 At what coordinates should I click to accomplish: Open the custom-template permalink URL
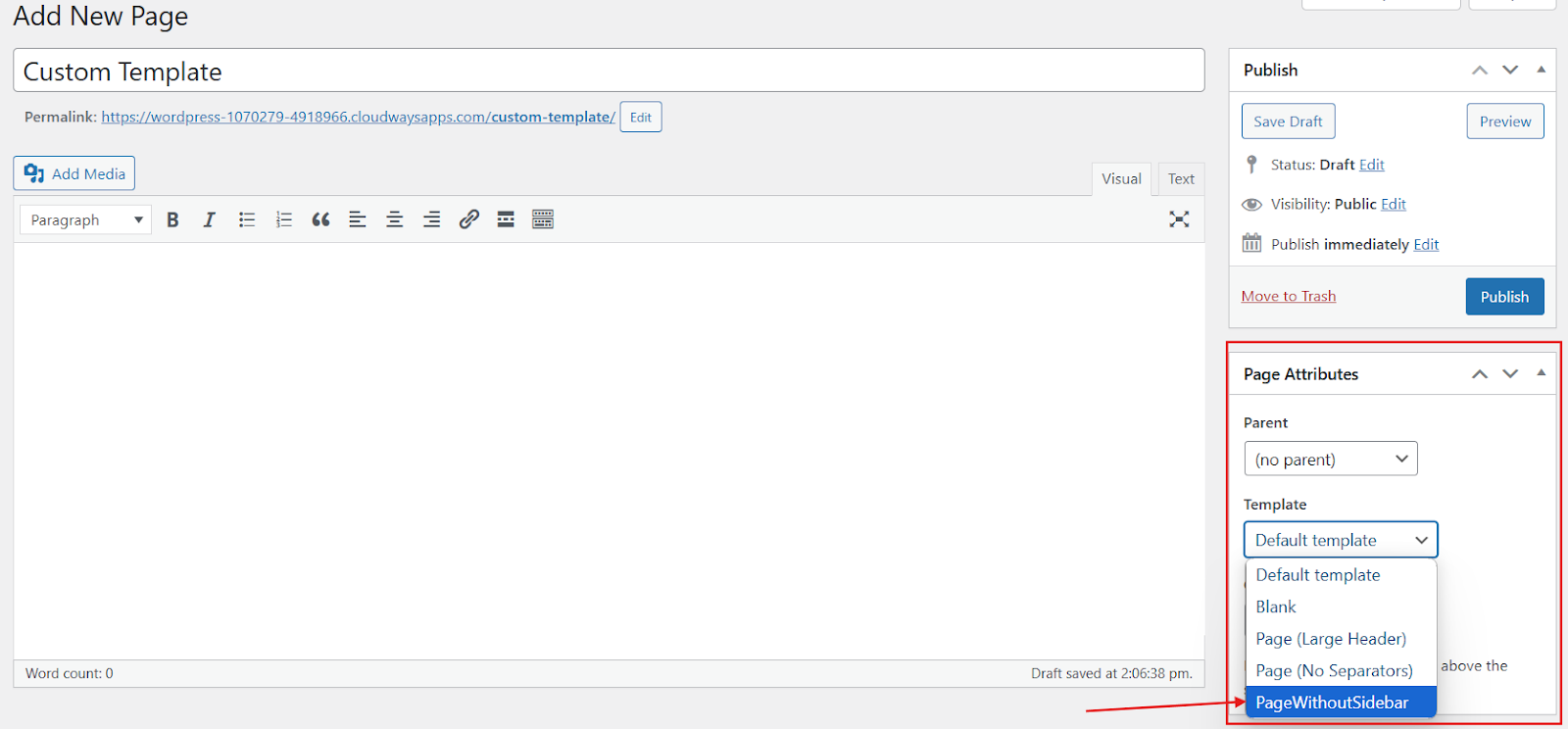click(359, 117)
